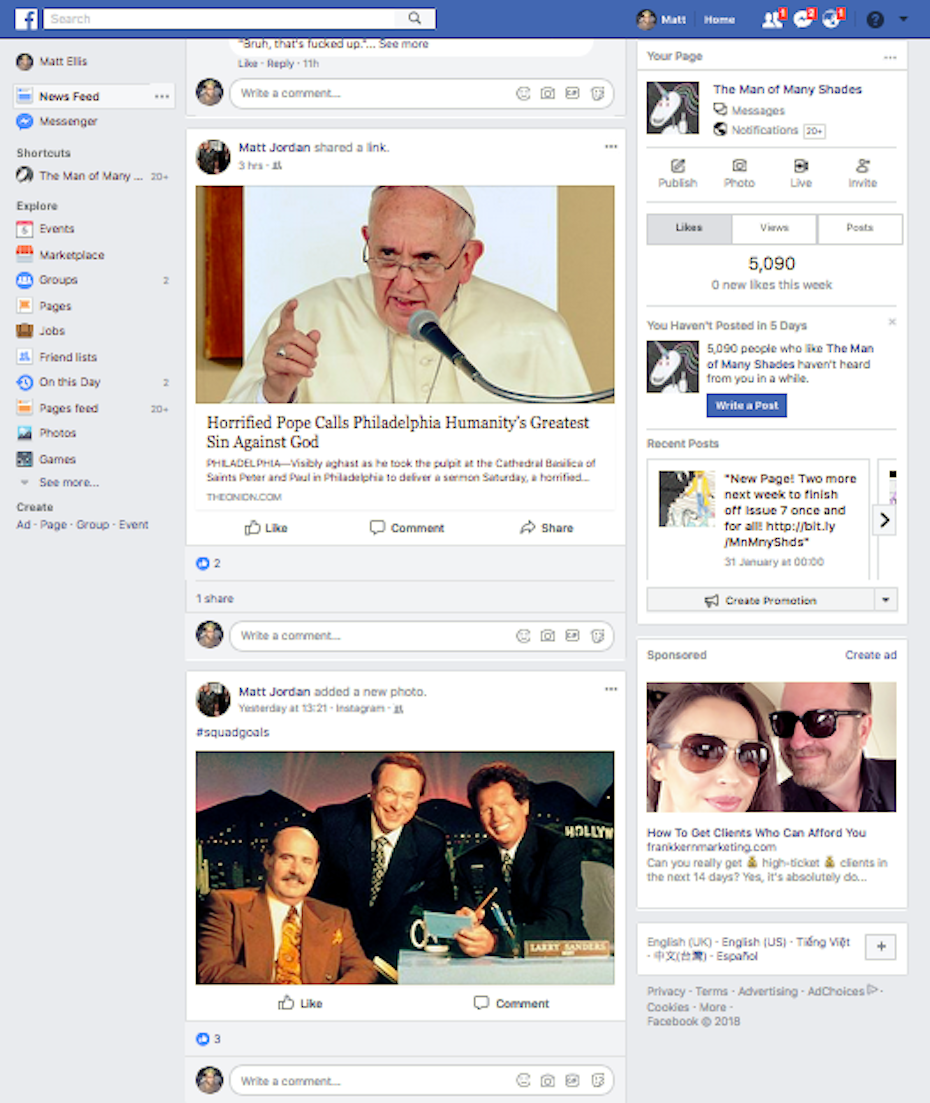Open dropdown arrow beside Create Promotion
Screen dimensions: 930x1103
pos(885,600)
